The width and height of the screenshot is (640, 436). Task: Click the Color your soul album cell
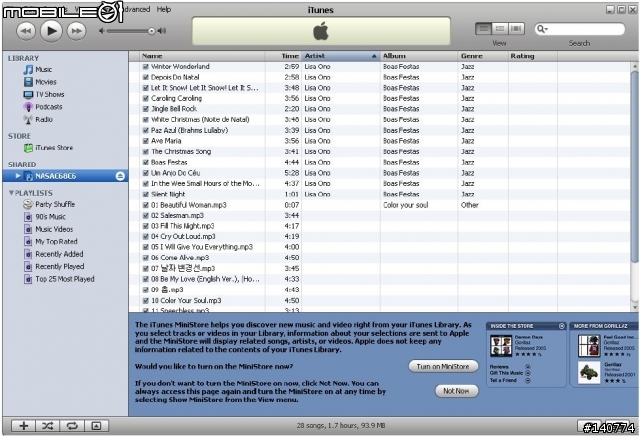tap(406, 205)
